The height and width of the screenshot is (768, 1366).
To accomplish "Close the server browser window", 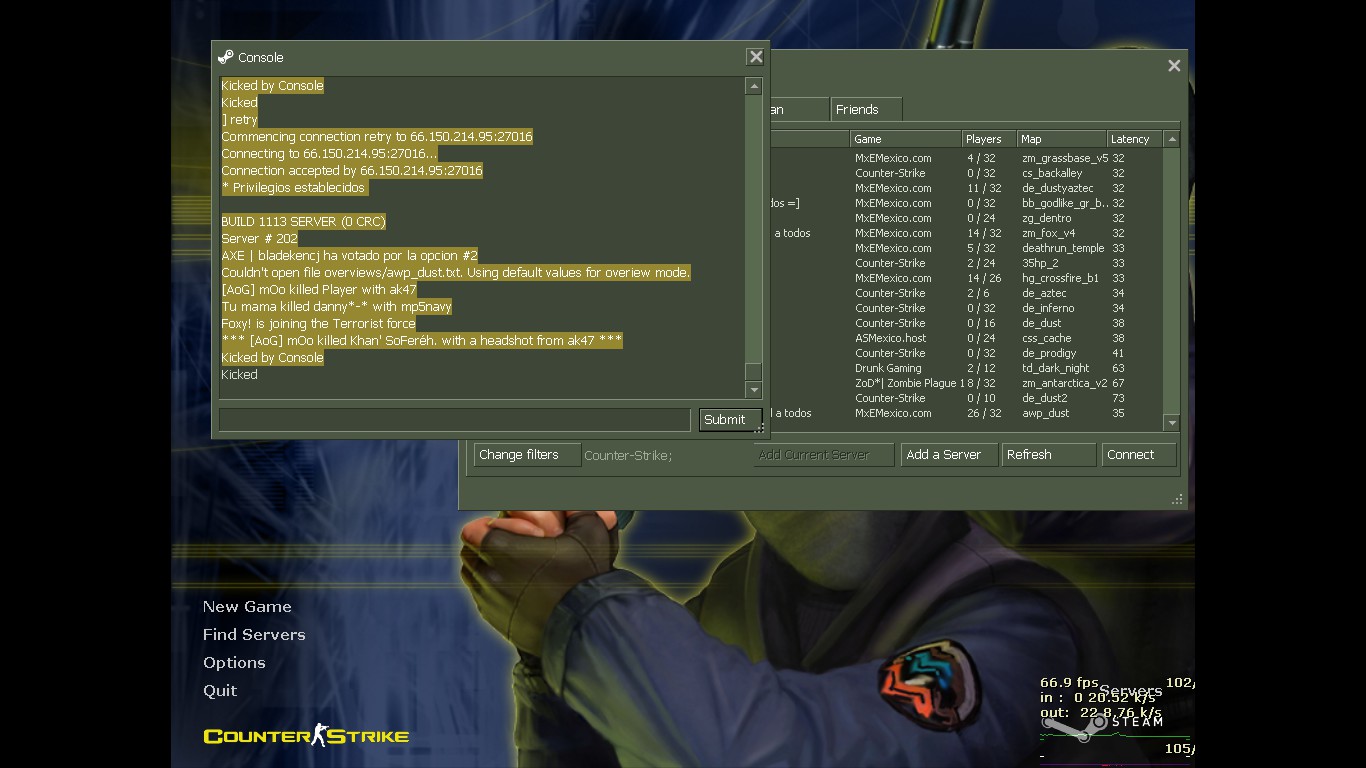I will [1174, 65].
